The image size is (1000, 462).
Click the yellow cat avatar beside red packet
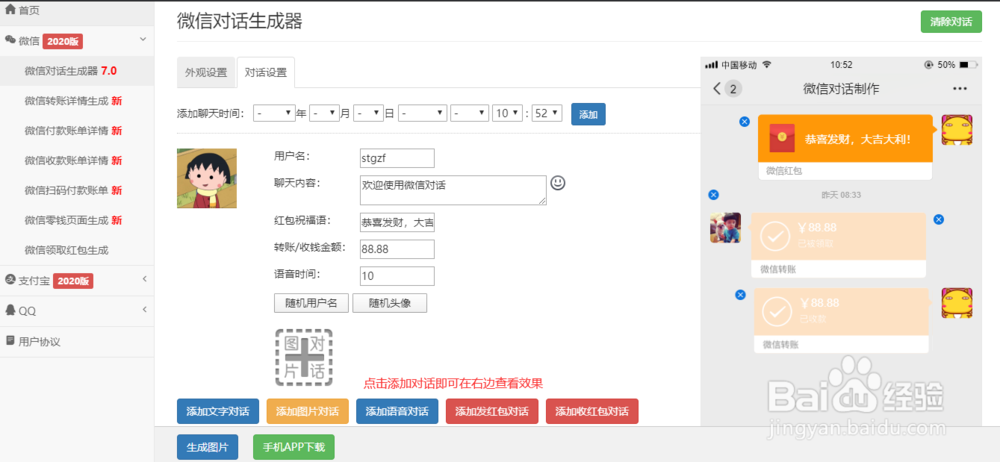tap(957, 130)
